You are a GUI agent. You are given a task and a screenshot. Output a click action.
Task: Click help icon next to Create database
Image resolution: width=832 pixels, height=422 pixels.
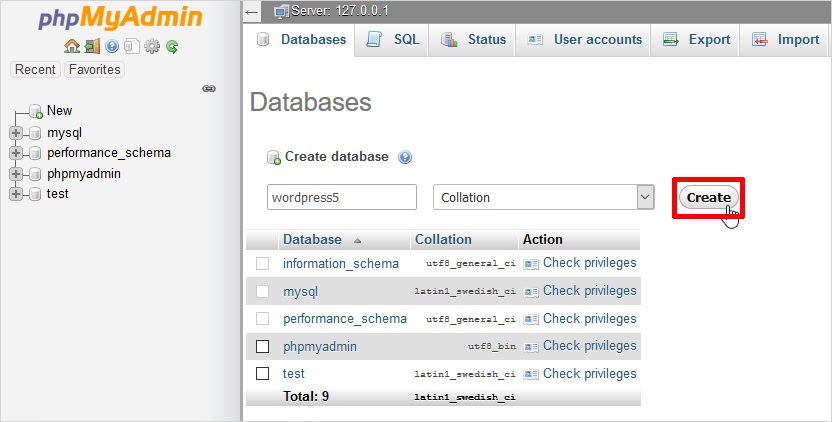(x=405, y=158)
